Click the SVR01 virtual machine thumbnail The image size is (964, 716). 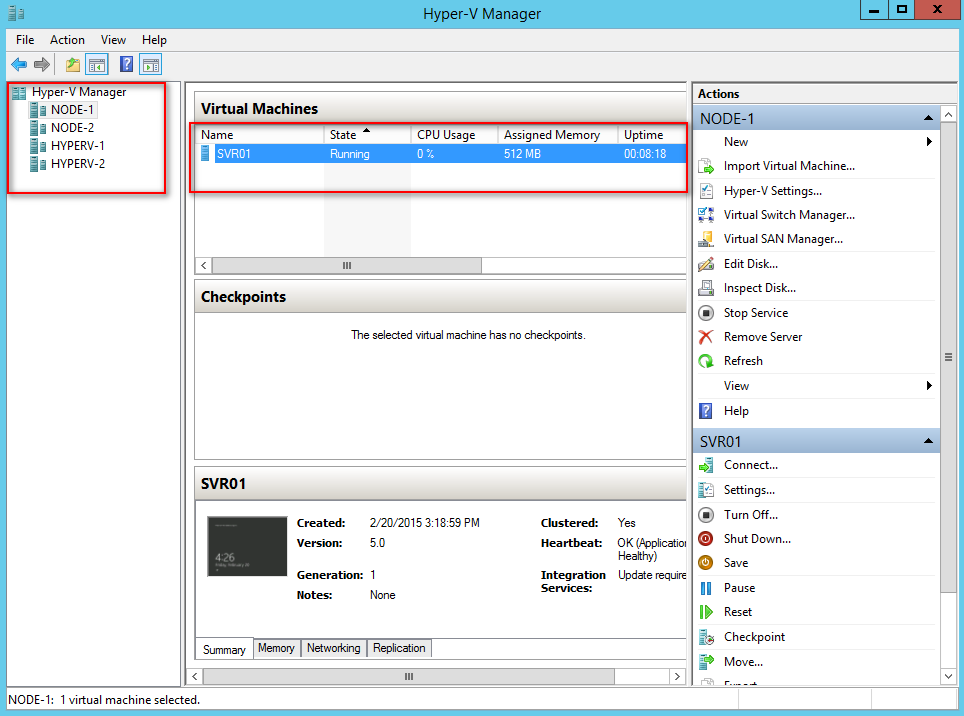[247, 546]
